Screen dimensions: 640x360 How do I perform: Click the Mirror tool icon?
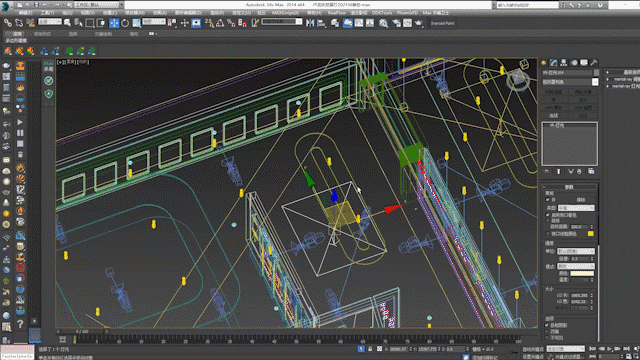click(x=310, y=23)
